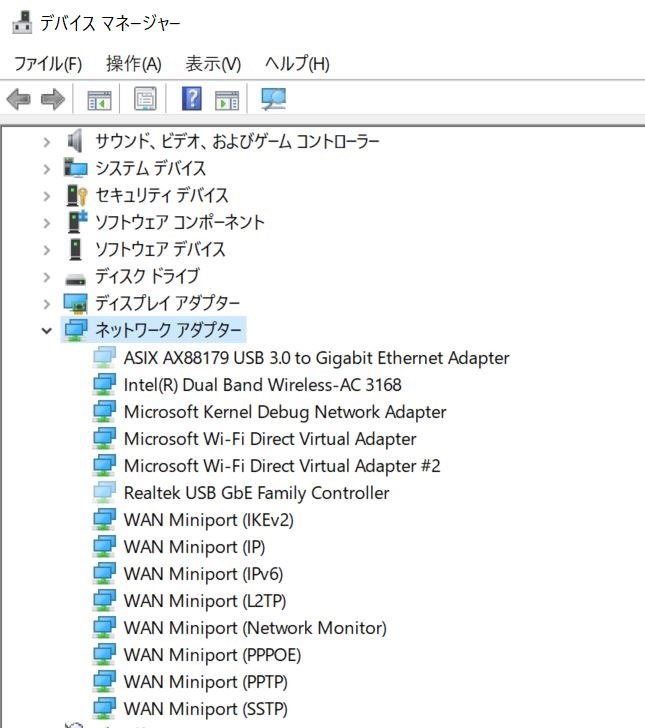The width and height of the screenshot is (645, 728).
Task: Click the Microsoft Kernel Debug adapter icon
Action: tap(104, 411)
